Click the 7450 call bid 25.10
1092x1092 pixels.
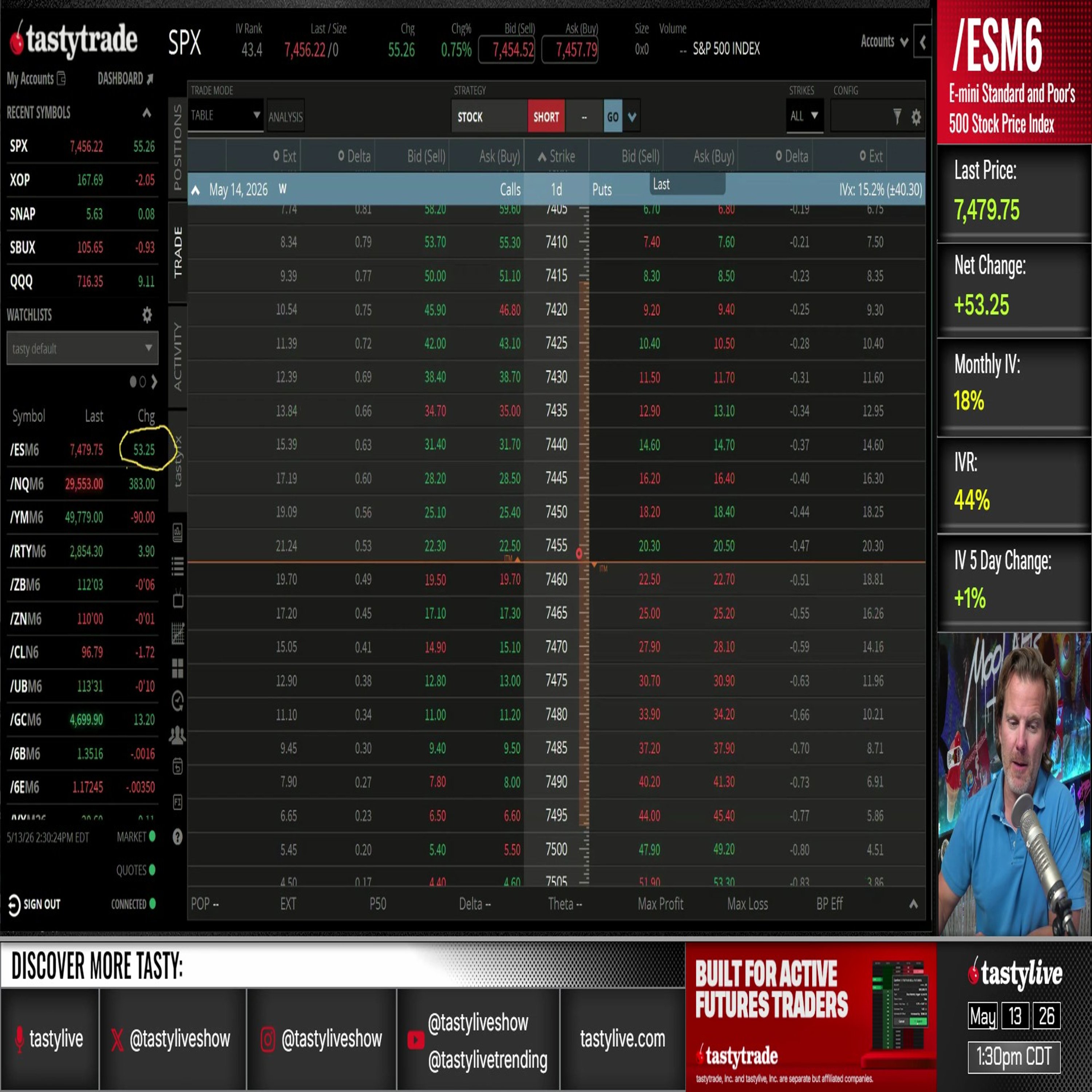(435, 513)
